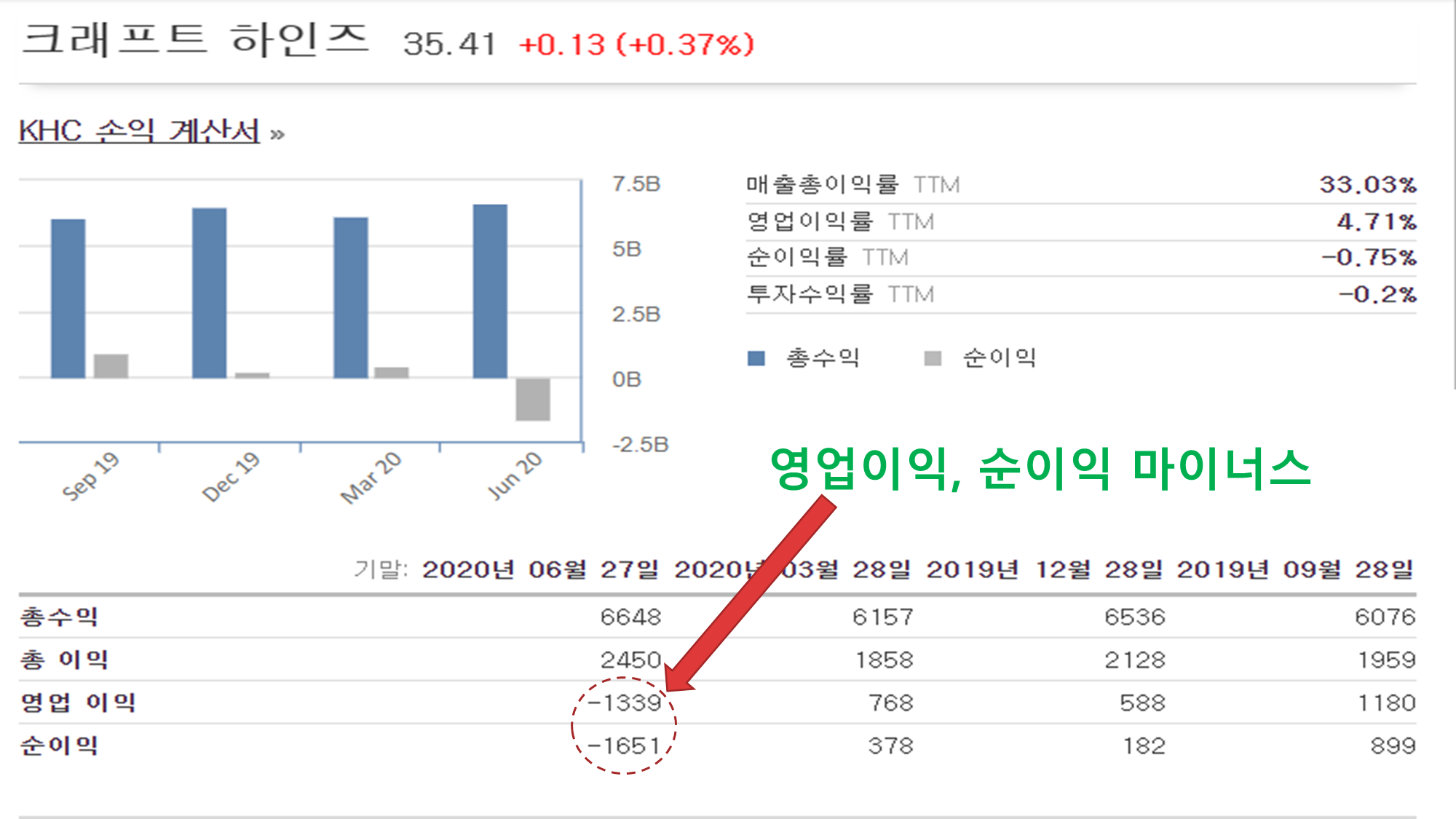Click the green 영업이익, 순이익 마이너스 caption
This screenshot has height=819, width=1456.
pyautogui.click(x=1040, y=468)
